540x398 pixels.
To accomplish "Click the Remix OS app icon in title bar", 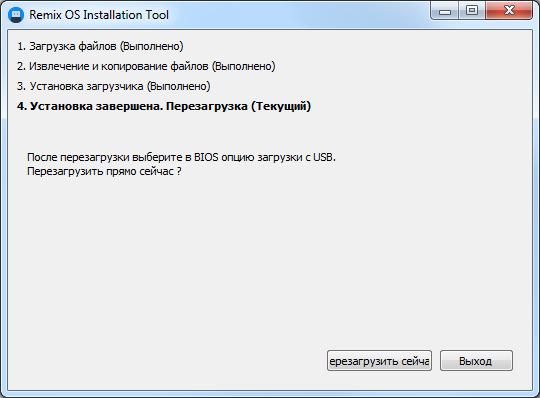I will pyautogui.click(x=15, y=15).
